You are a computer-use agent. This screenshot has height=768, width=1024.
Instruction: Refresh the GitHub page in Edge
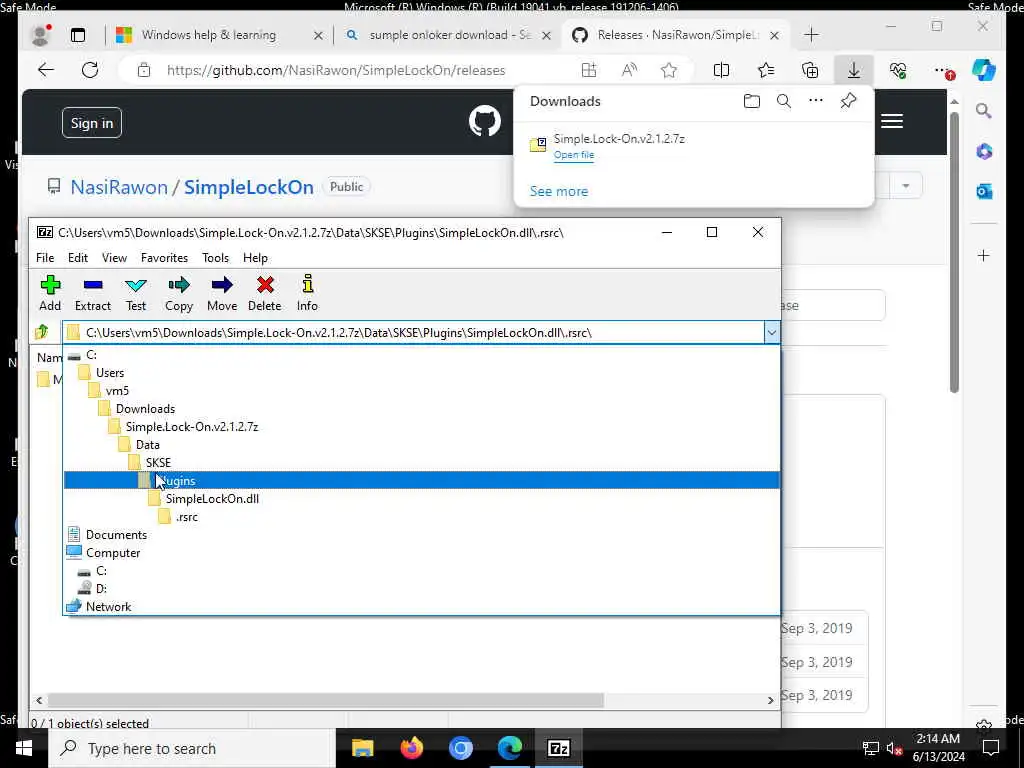pyautogui.click(x=90, y=70)
